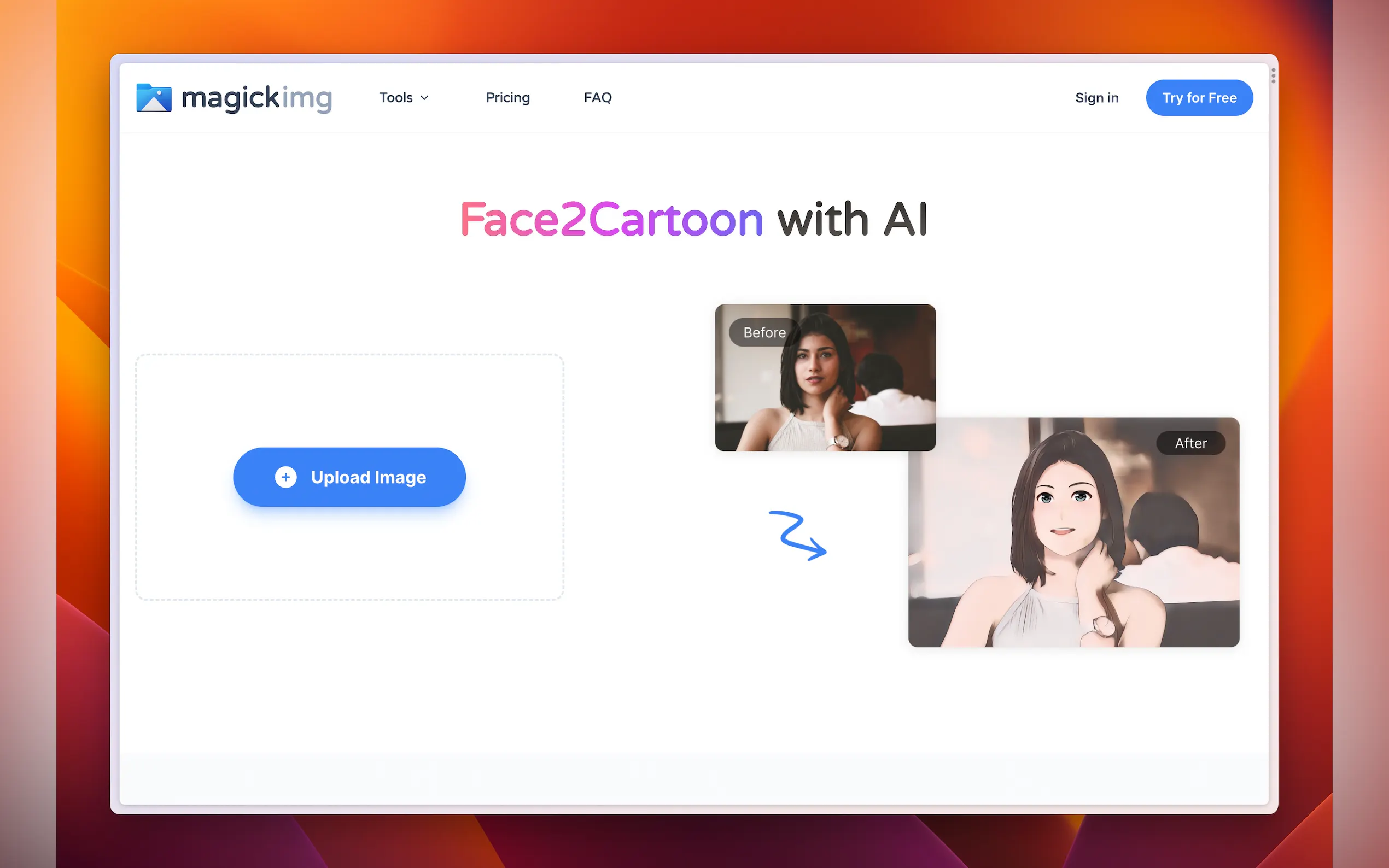This screenshot has height=868, width=1389.
Task: Click the After cartoon sample image
Action: [1074, 532]
